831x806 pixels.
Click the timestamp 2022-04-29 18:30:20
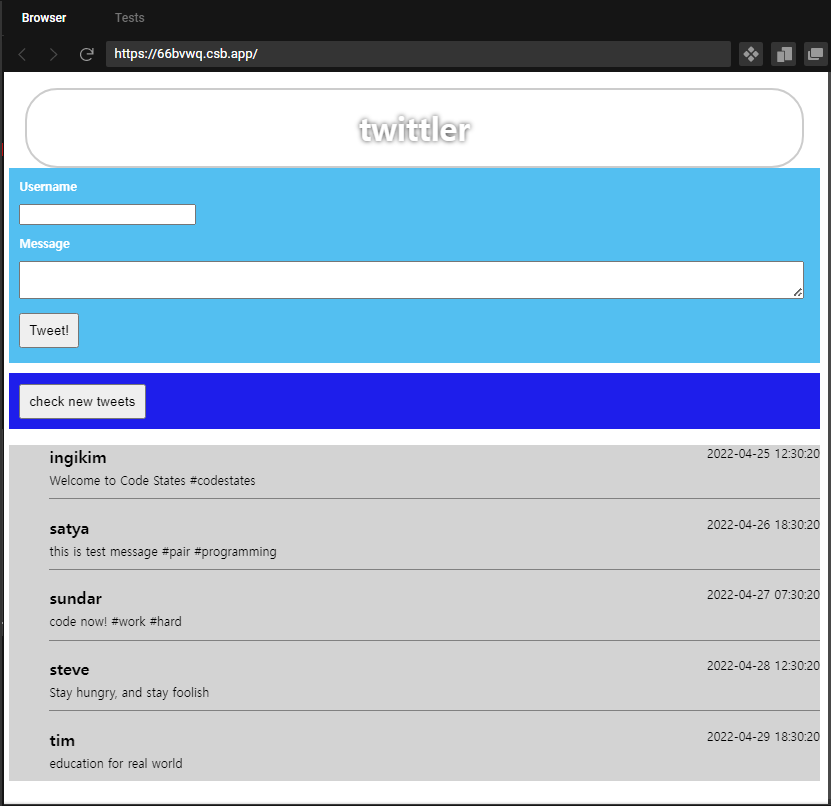(763, 737)
